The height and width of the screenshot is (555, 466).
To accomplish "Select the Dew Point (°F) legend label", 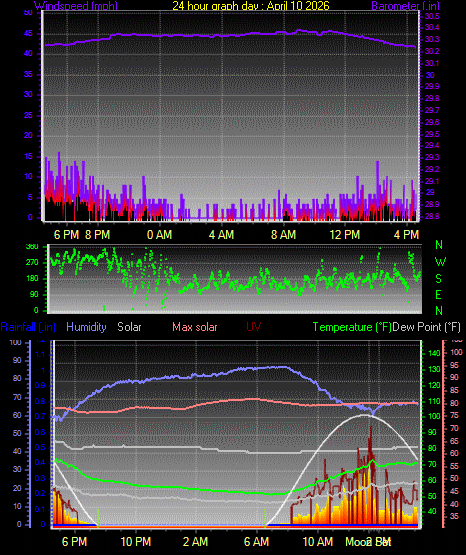I will pyautogui.click(x=427, y=327).
